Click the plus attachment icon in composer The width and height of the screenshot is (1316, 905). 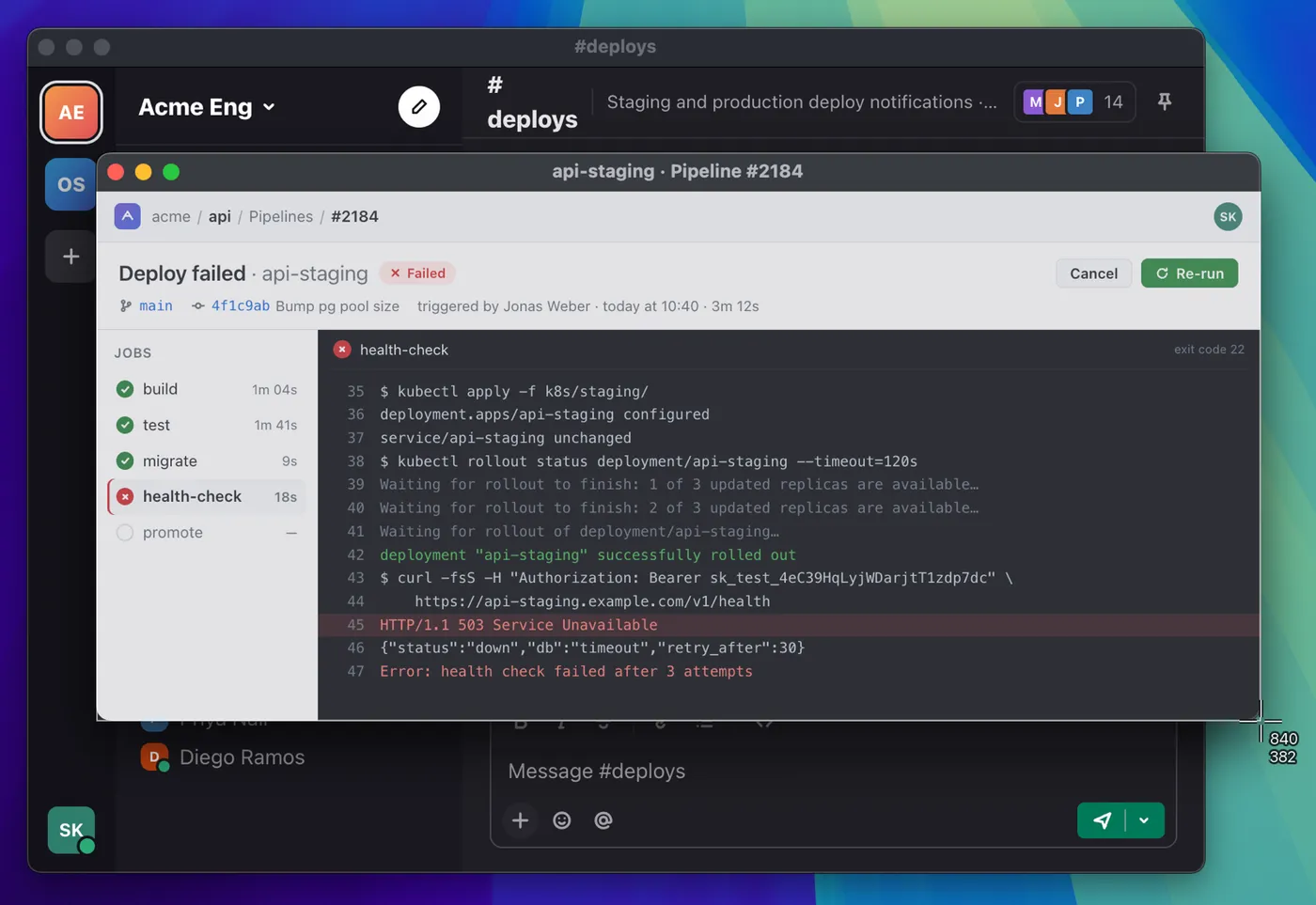tap(520, 820)
